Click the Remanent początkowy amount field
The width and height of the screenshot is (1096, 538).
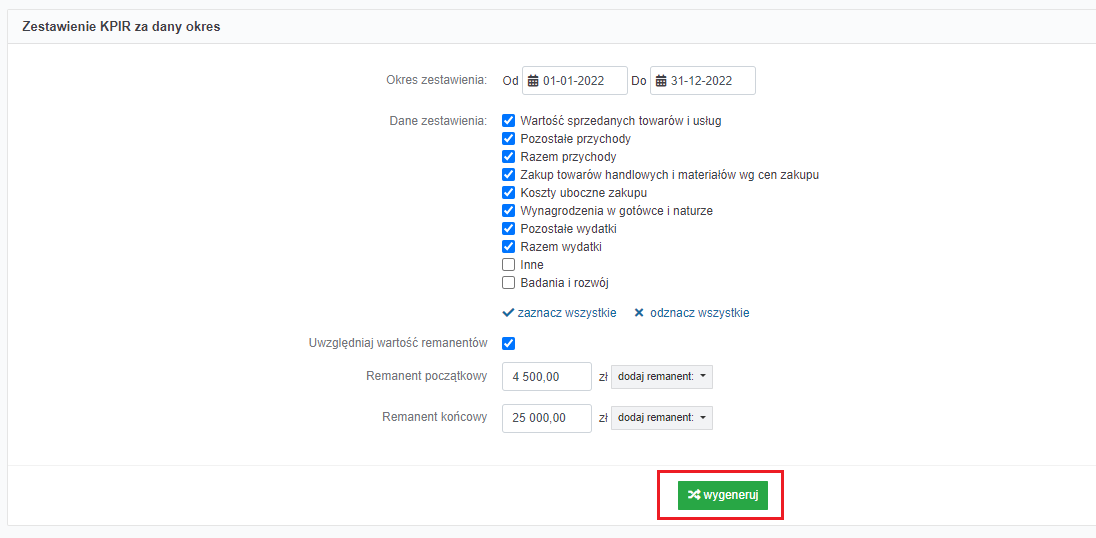coord(547,377)
